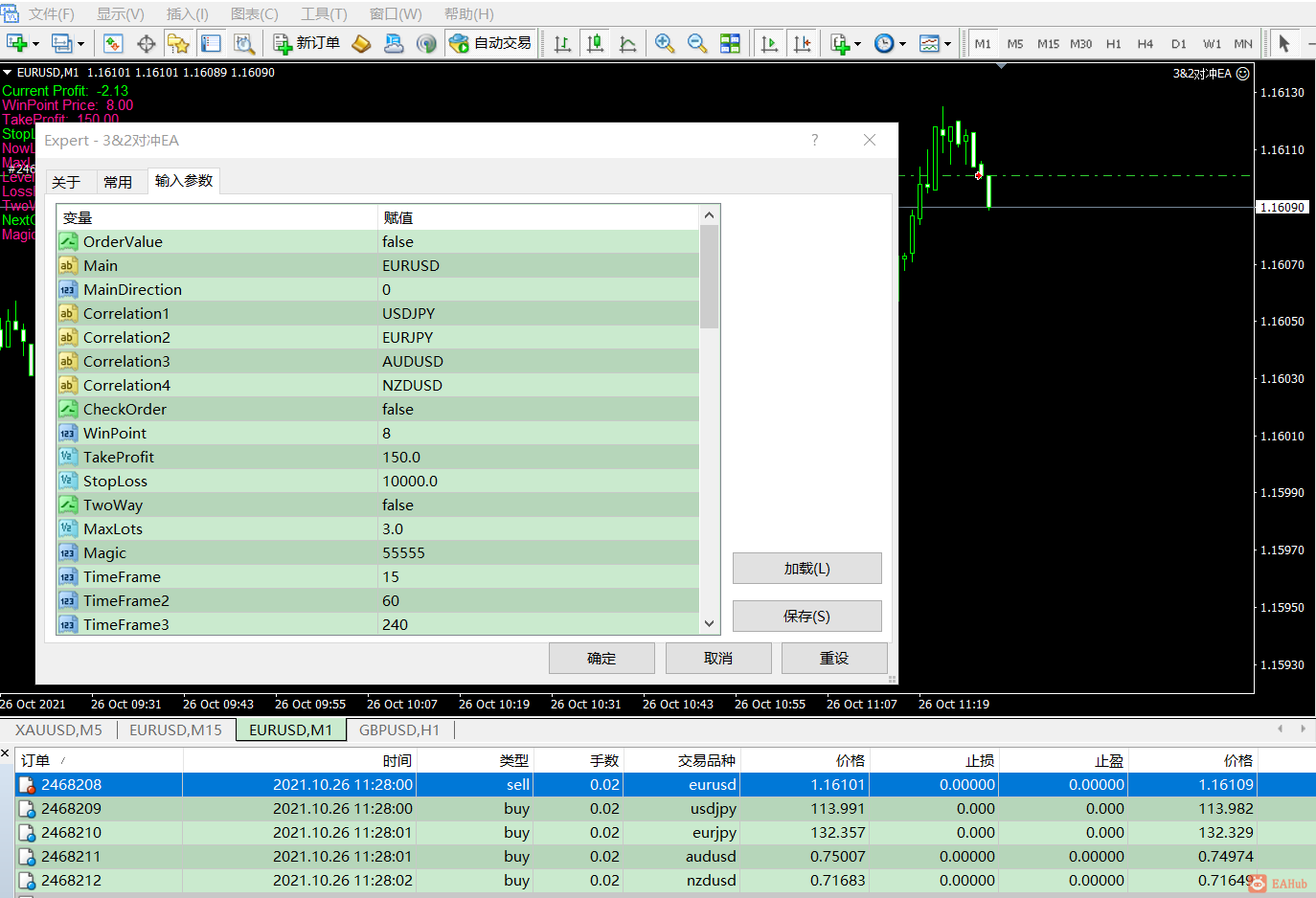
Task: Switch timeframe to M30
Action: click(1080, 44)
